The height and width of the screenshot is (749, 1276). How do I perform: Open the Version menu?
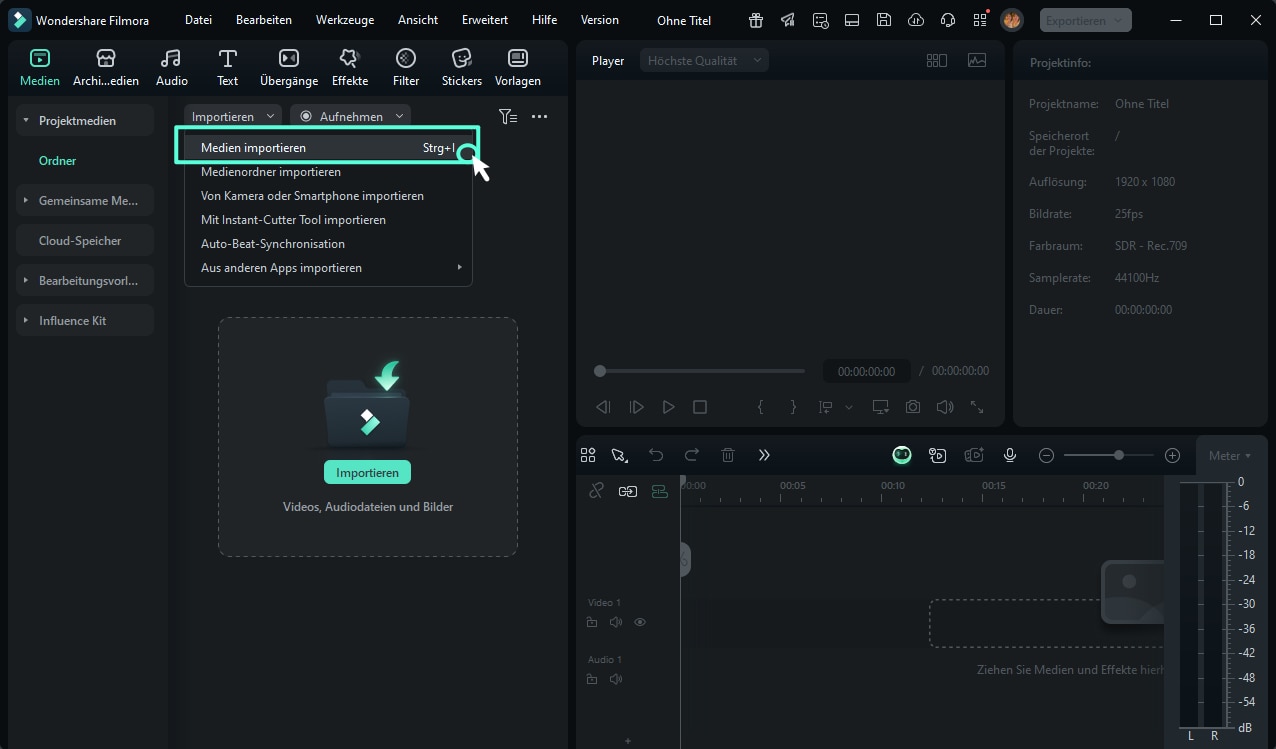pyautogui.click(x=600, y=20)
